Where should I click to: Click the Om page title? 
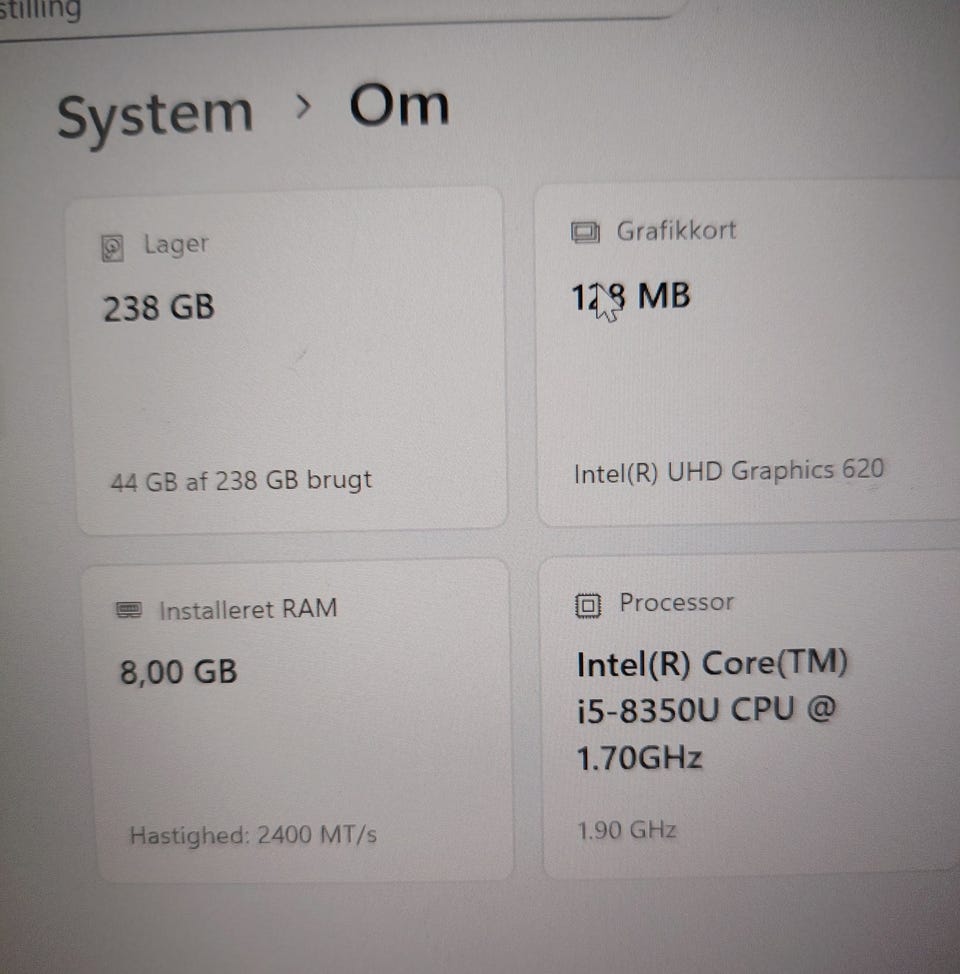[399, 106]
